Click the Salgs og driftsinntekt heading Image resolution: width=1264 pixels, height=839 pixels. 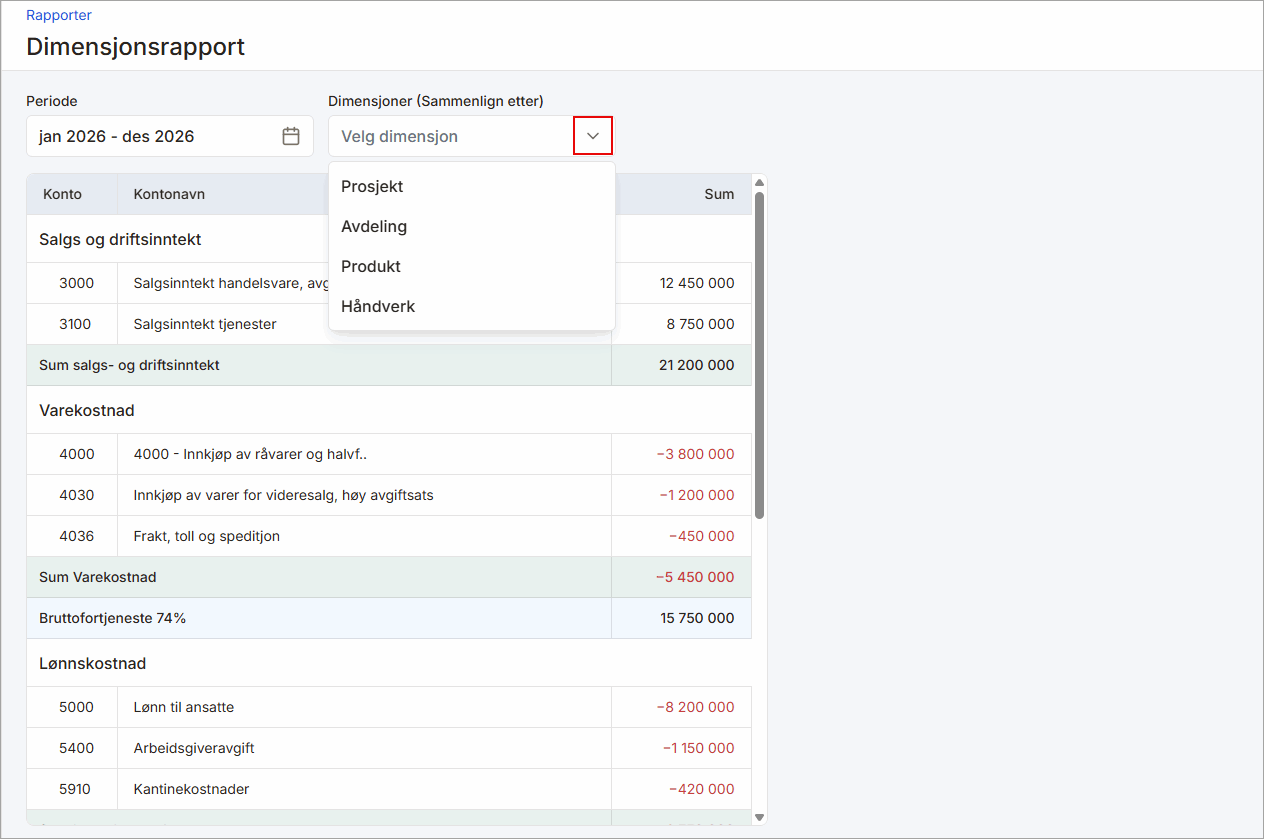[120, 239]
